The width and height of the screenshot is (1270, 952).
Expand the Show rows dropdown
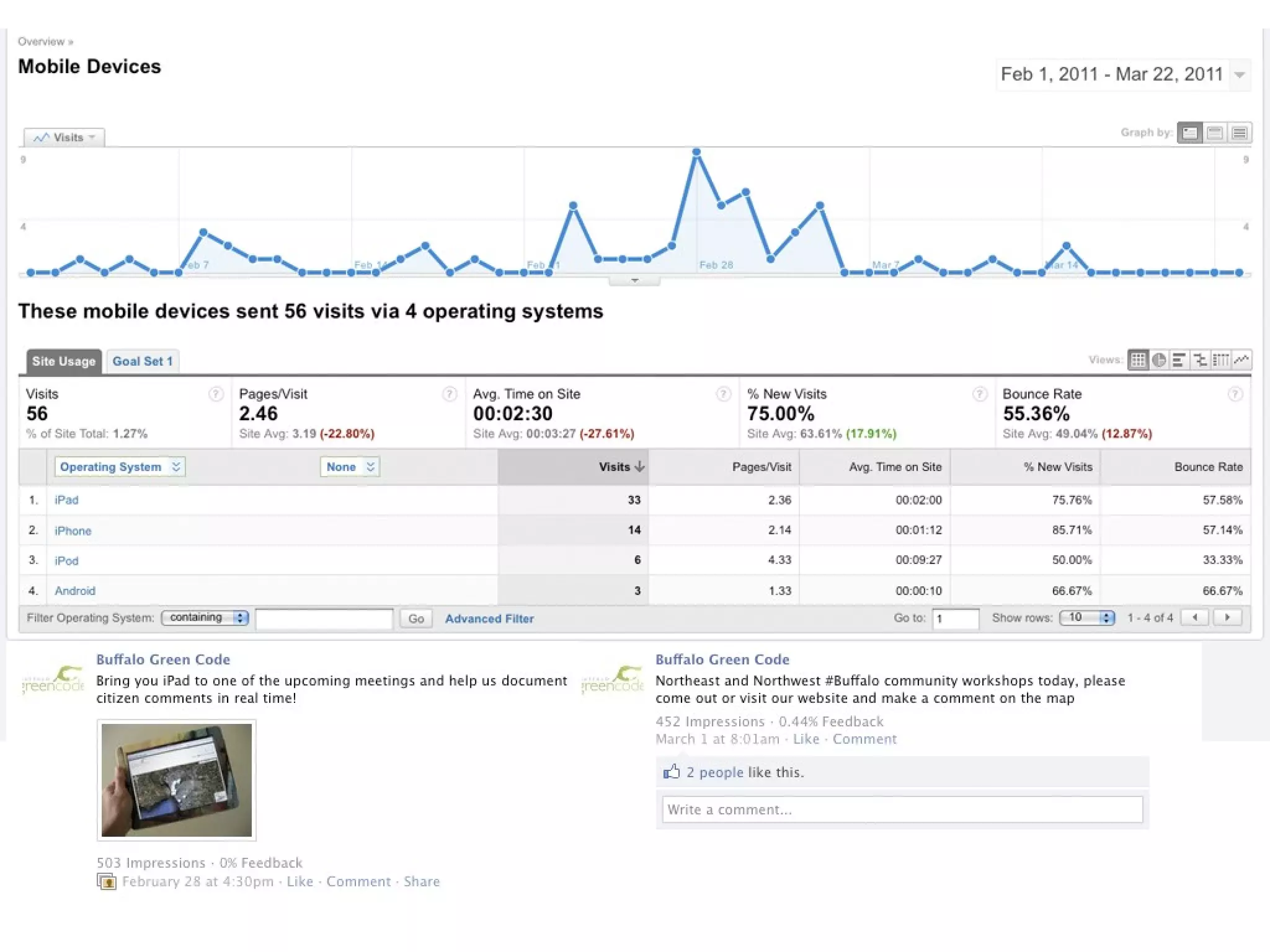pyautogui.click(x=1086, y=617)
